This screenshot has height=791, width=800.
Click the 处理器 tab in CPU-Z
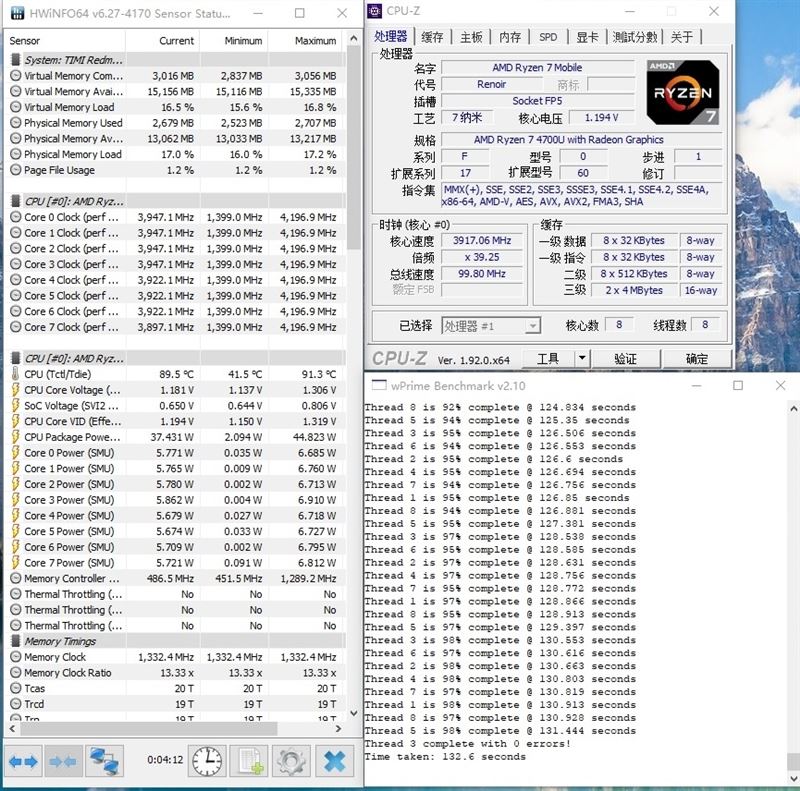pos(390,36)
